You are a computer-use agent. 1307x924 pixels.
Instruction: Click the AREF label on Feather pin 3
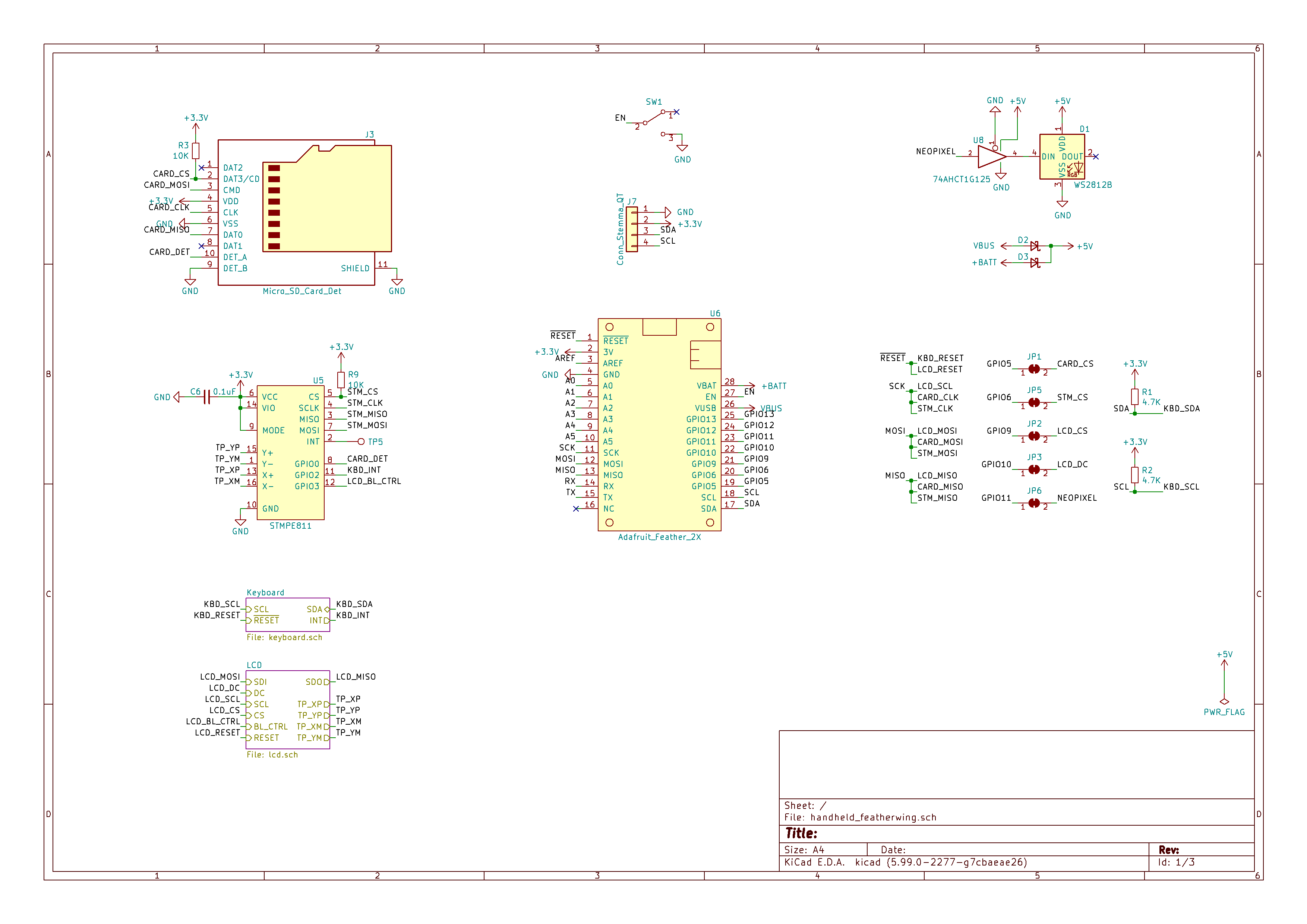[565, 358]
